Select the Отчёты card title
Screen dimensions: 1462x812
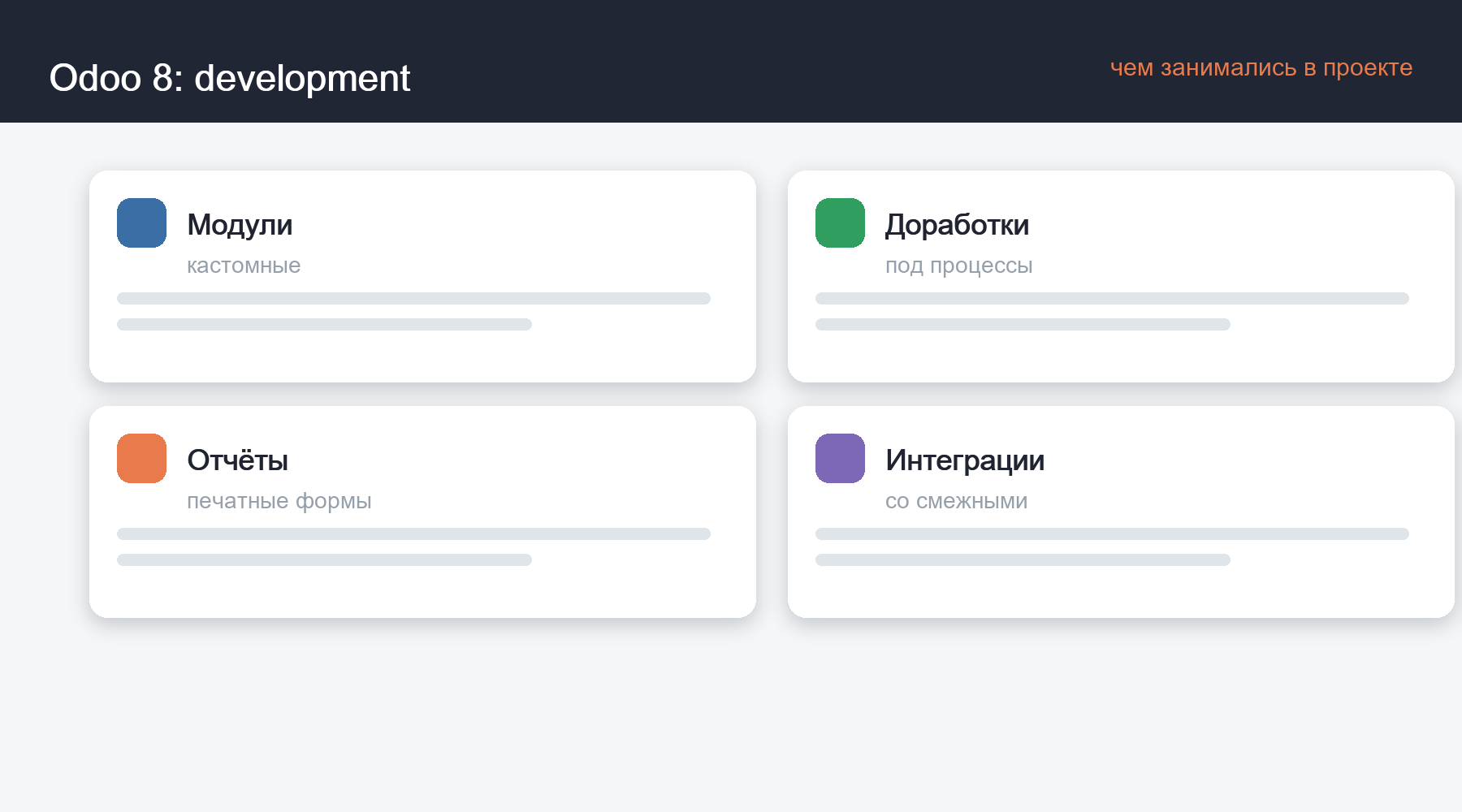[237, 460]
